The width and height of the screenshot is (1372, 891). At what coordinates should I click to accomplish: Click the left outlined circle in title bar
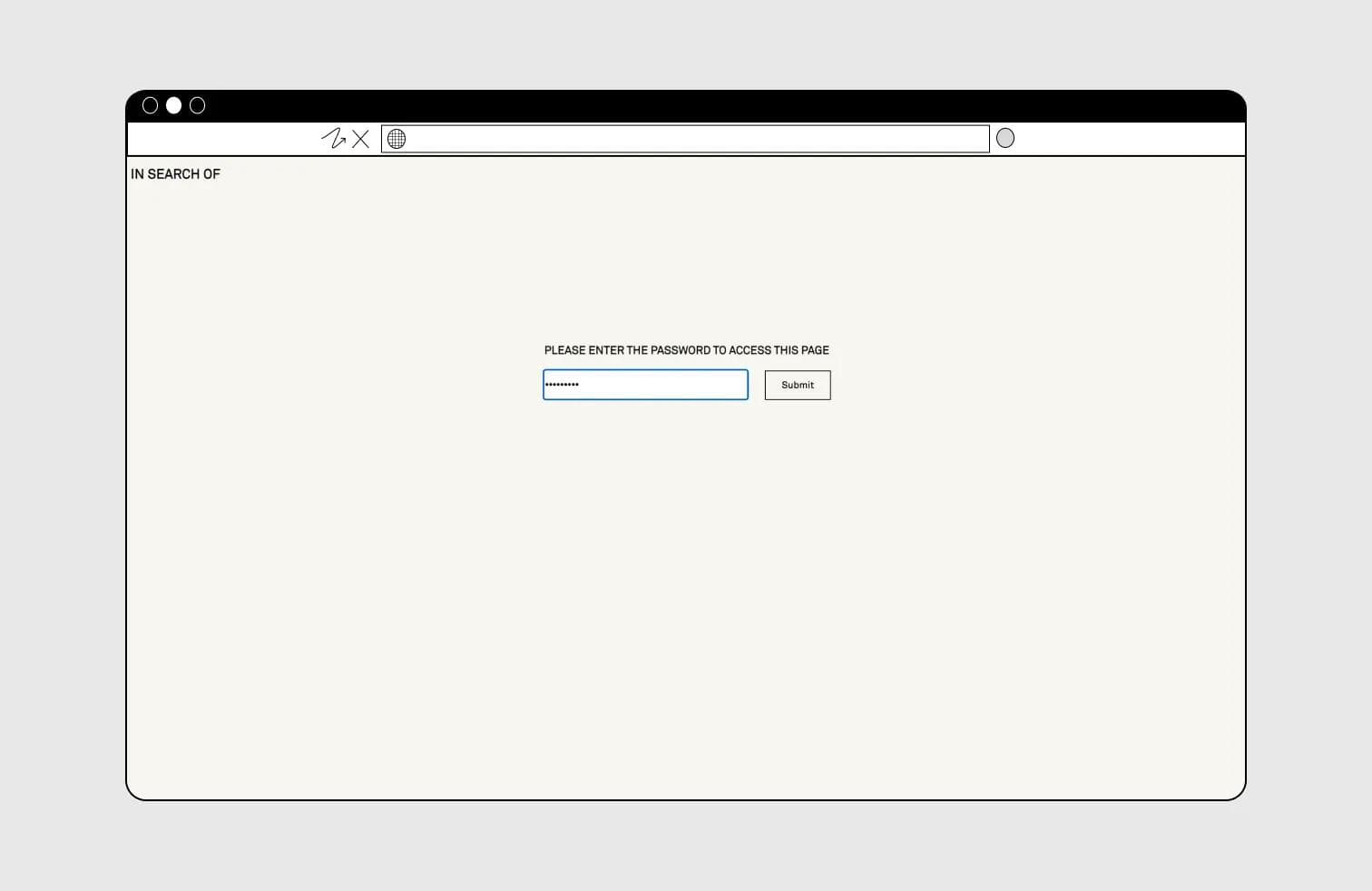point(151,105)
